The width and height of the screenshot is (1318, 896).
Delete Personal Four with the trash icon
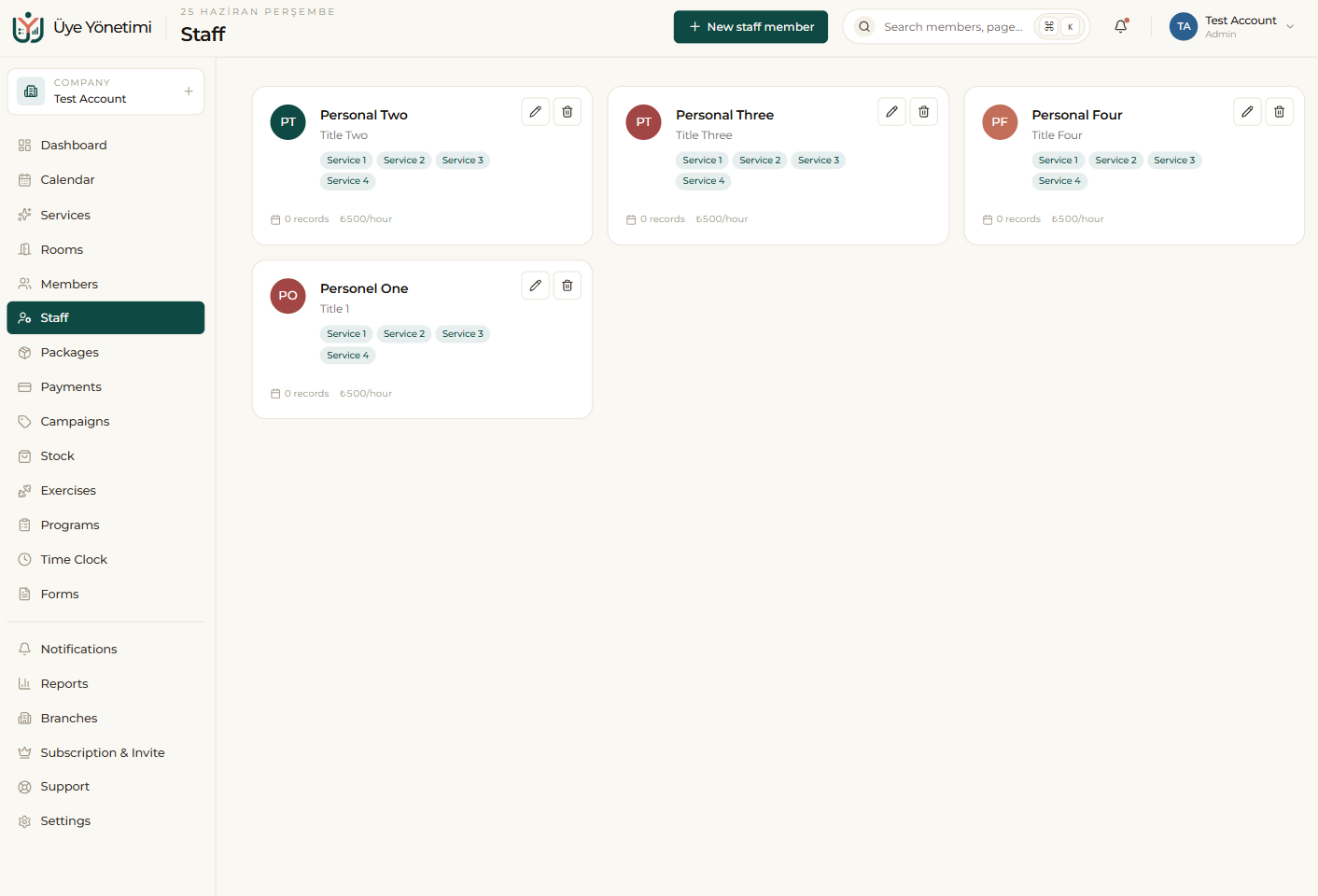point(1280,112)
